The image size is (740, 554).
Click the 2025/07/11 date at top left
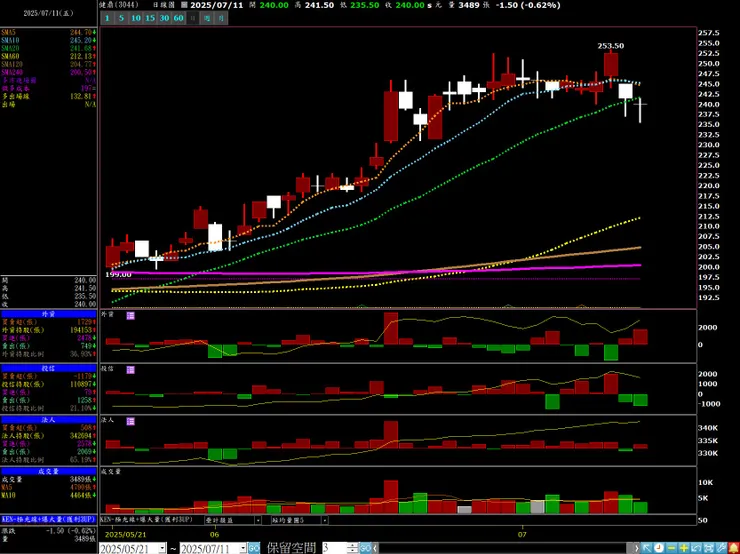(49, 13)
